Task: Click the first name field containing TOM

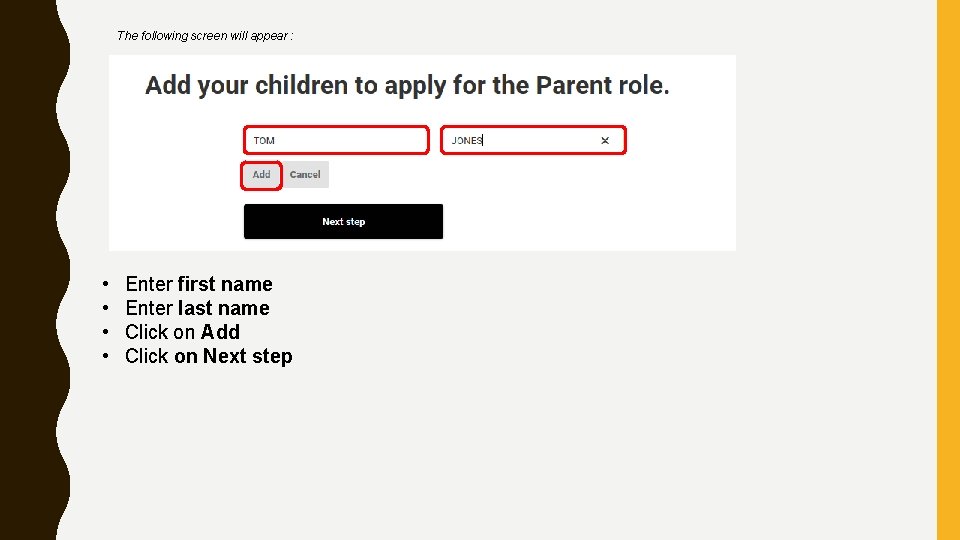Action: click(336, 140)
